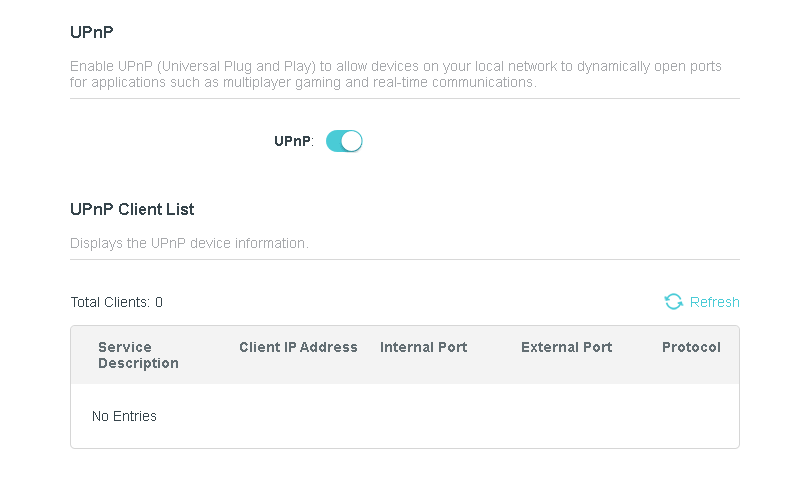Viewport: 802px width, 488px height.
Task: Click the UPnP Client List heading
Action: [132, 209]
